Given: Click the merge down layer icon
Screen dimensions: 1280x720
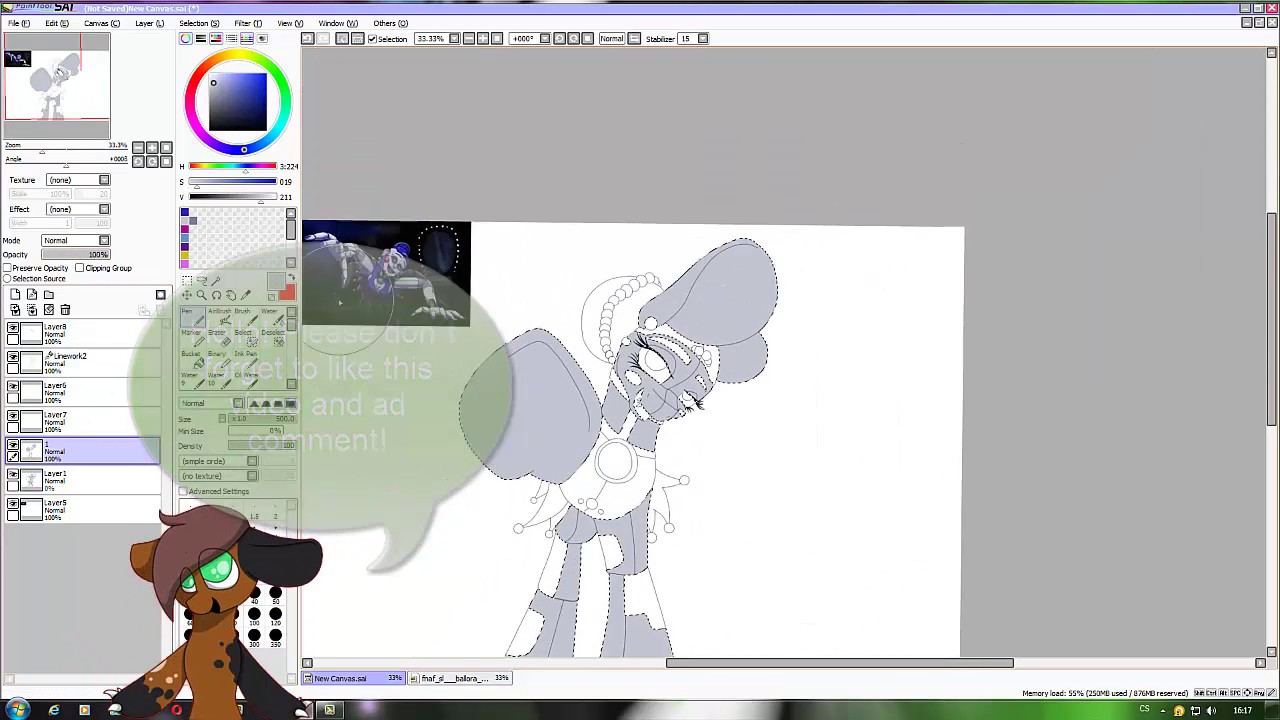Looking at the screenshot, I should point(32,310).
